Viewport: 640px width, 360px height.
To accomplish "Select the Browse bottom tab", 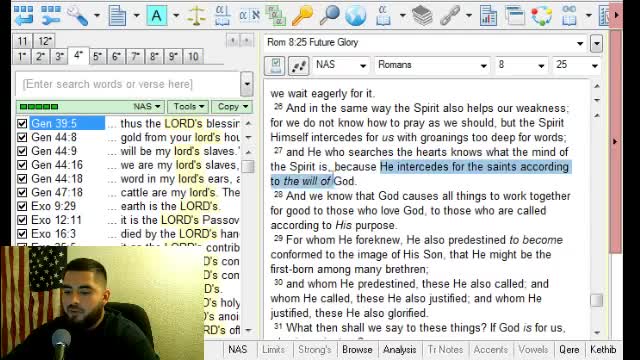I will pos(357,350).
